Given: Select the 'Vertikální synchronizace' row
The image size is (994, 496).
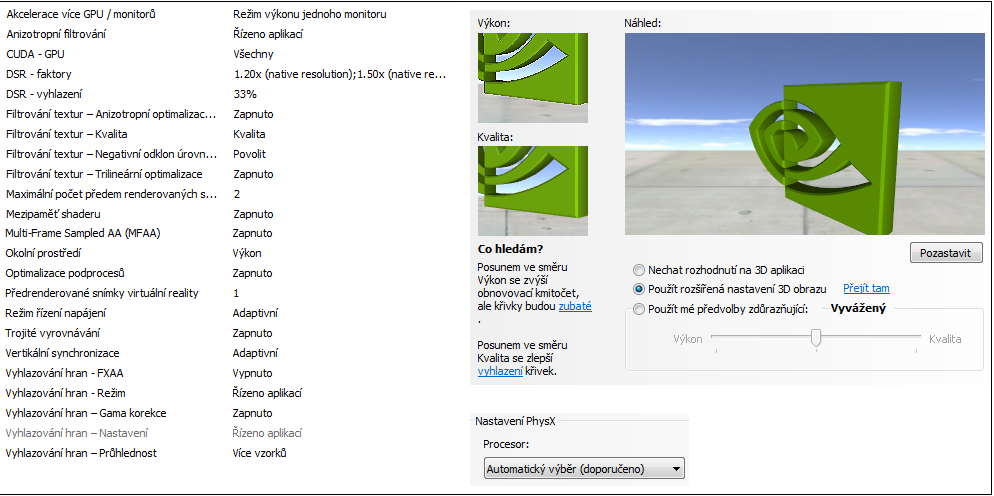Looking at the screenshot, I should point(228,353).
